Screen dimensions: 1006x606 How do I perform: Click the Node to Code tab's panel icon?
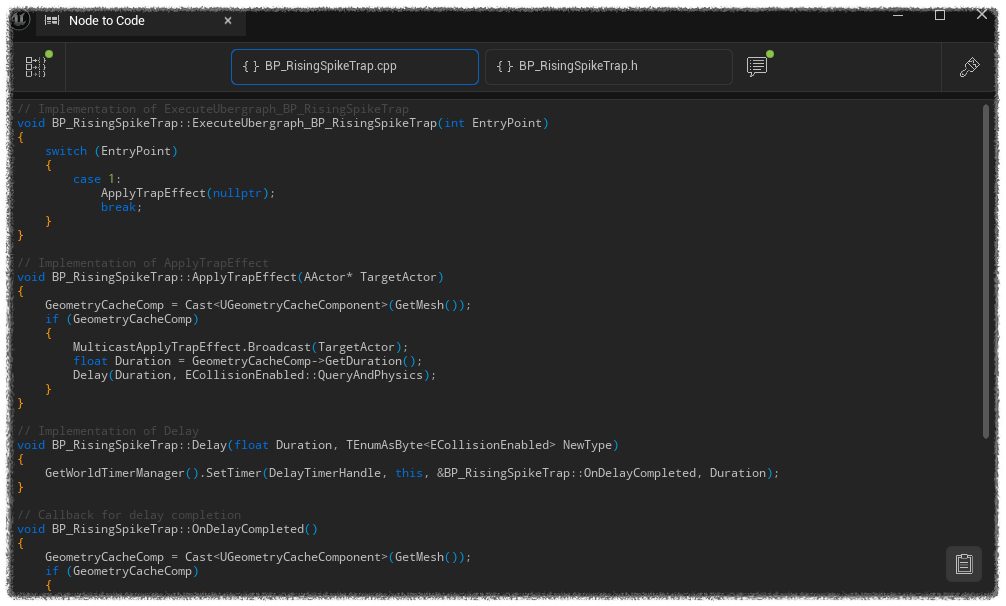52,21
